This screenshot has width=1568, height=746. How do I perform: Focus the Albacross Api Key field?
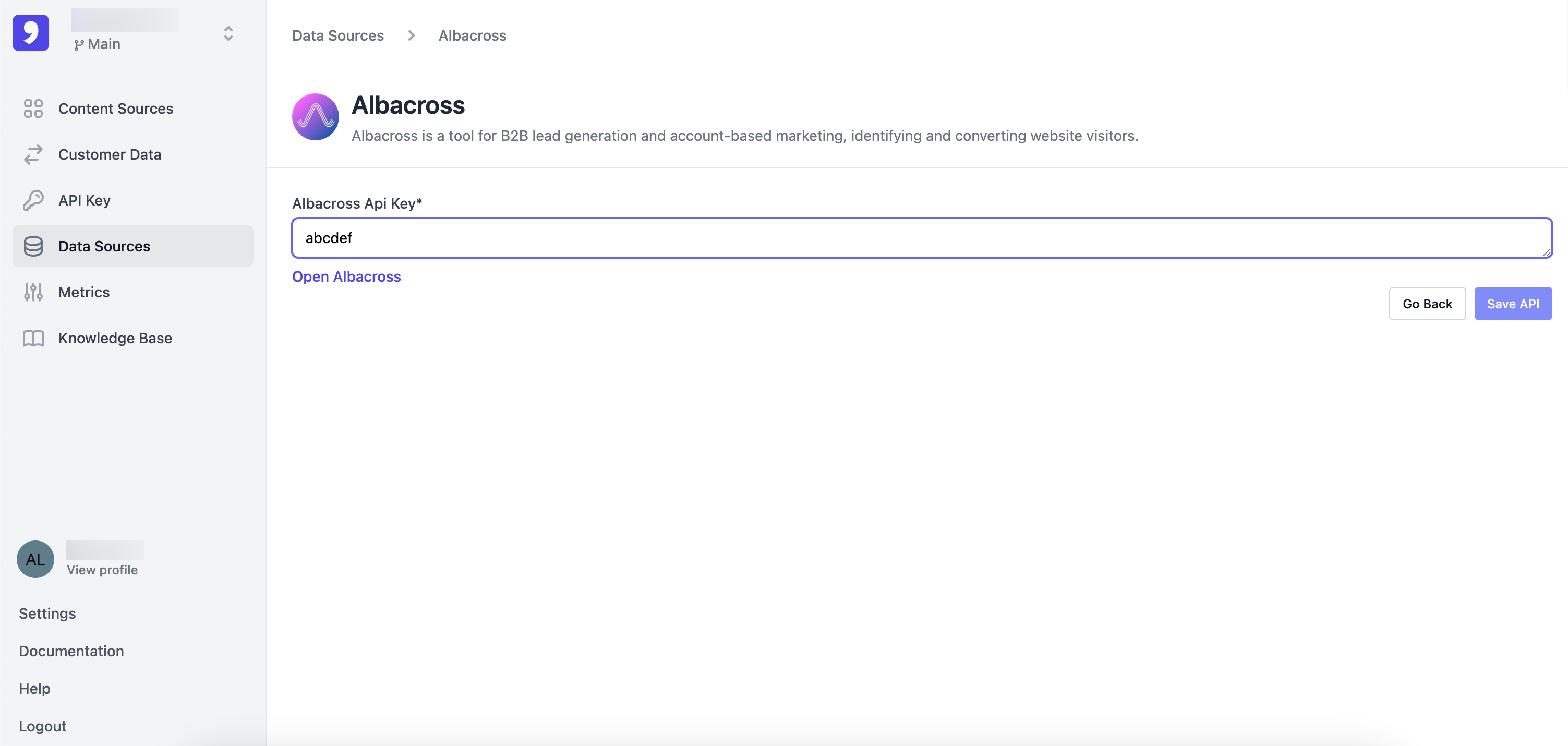[x=922, y=238]
